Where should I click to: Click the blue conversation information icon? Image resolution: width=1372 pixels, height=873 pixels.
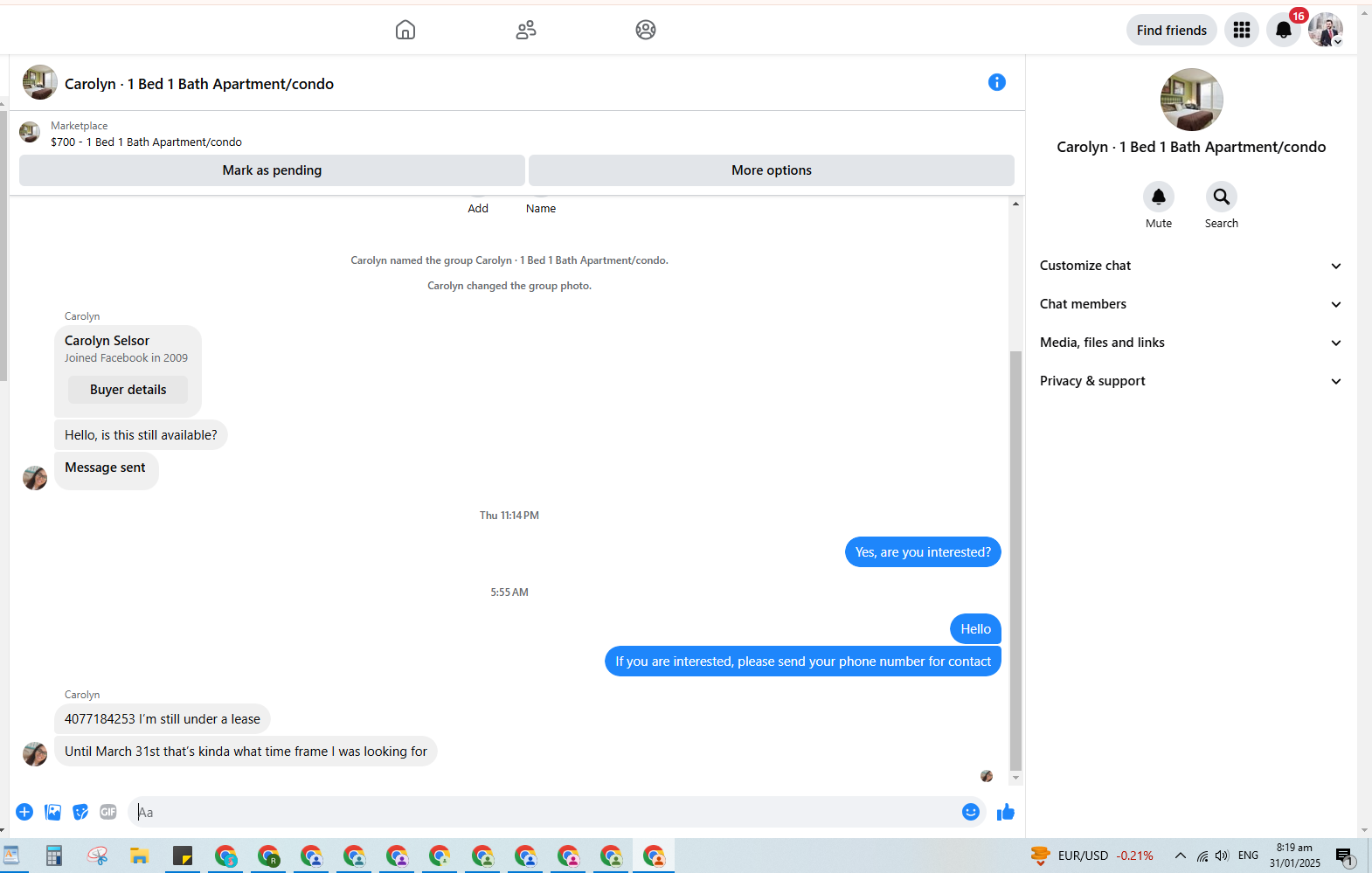(x=997, y=82)
